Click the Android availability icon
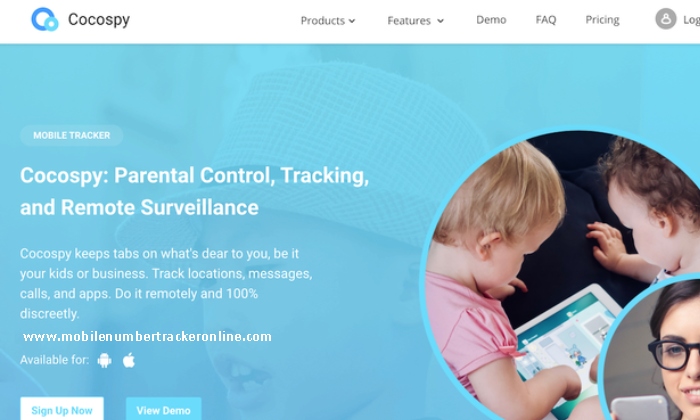Image resolution: width=700 pixels, height=420 pixels. pyautogui.click(x=104, y=360)
